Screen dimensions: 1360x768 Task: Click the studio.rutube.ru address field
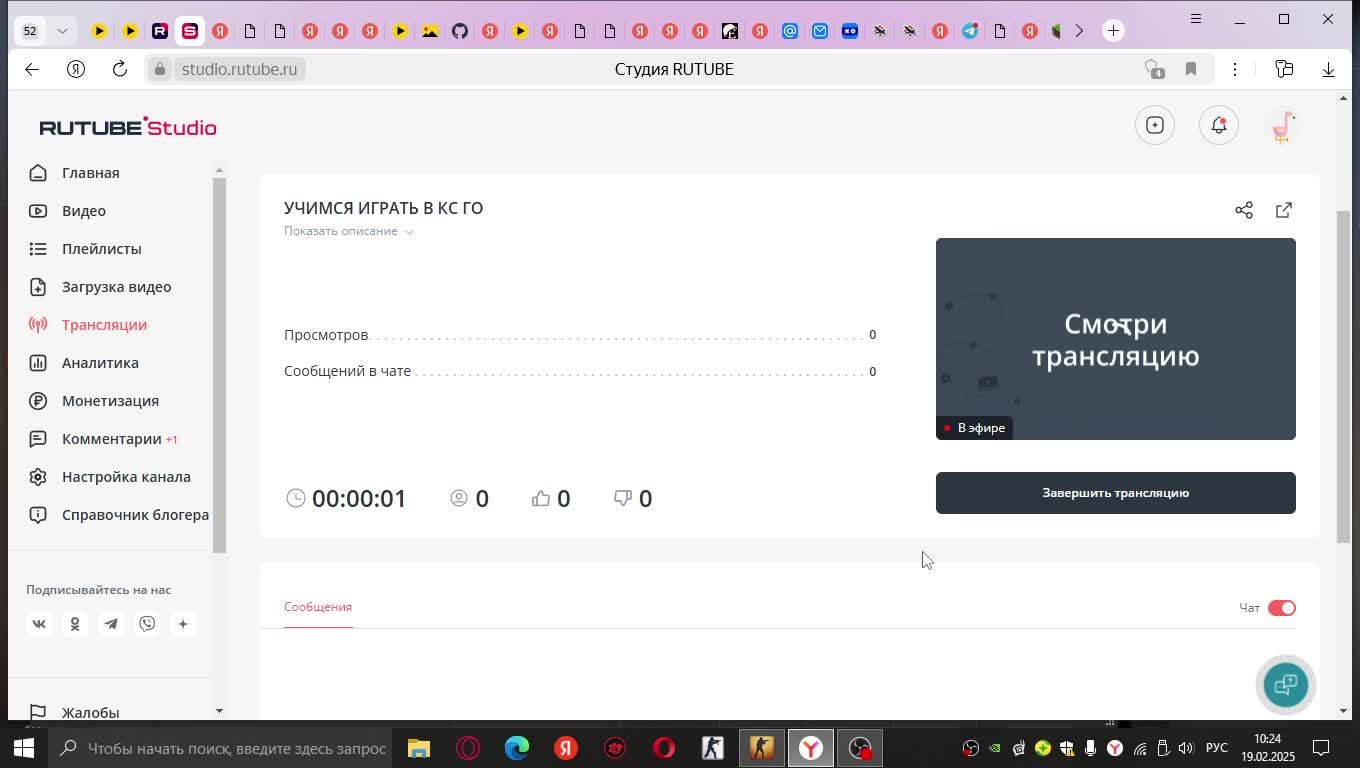239,69
